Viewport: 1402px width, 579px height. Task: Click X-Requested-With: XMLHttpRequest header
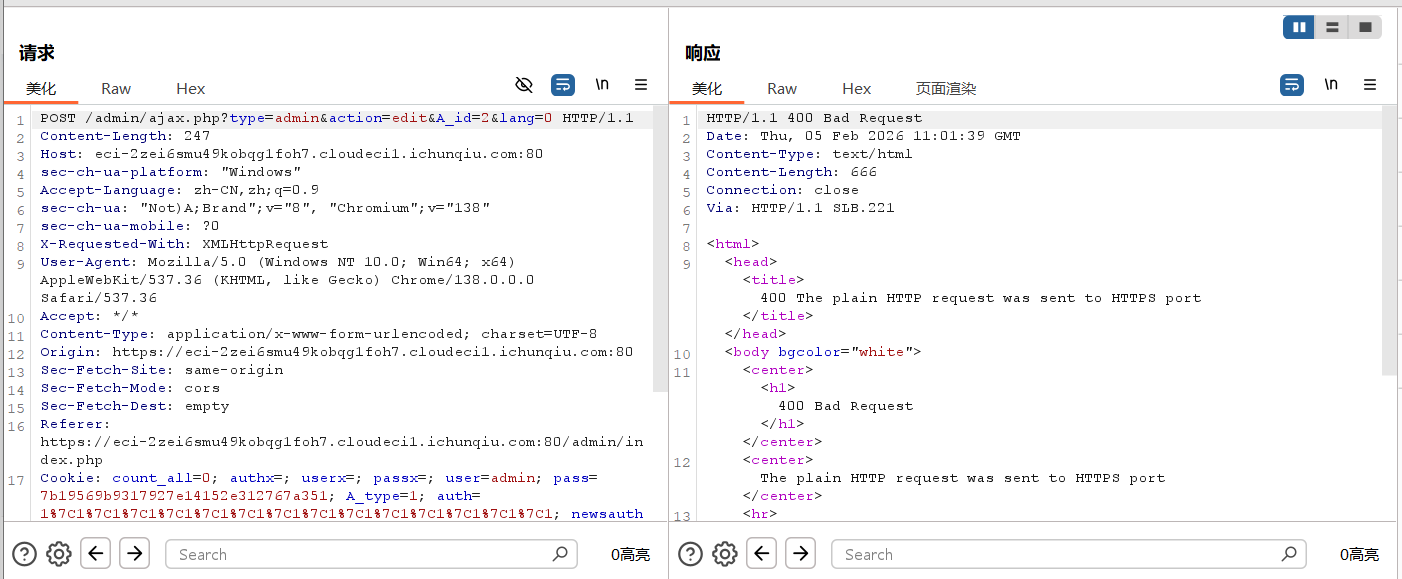coord(184,244)
